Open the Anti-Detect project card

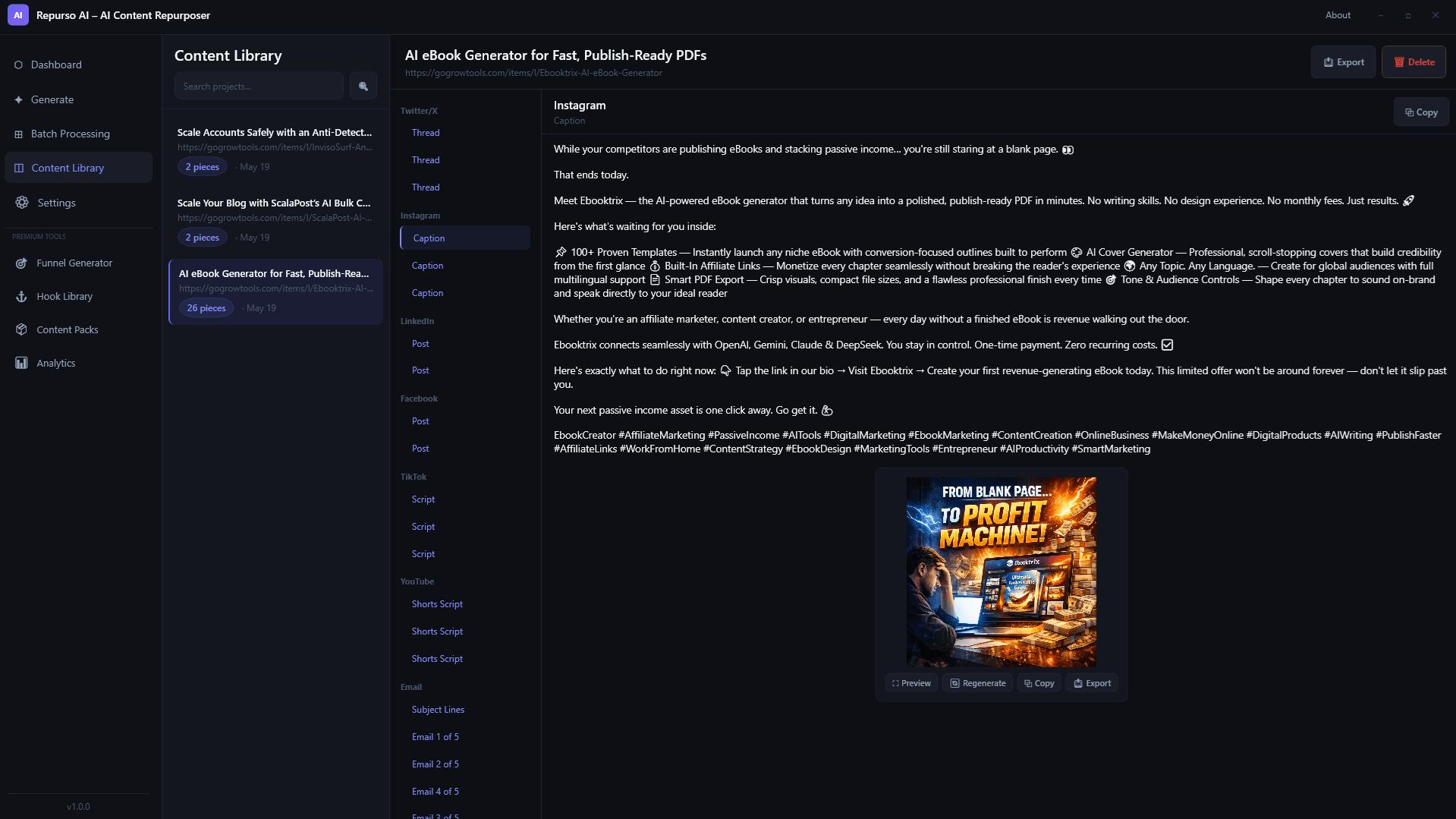click(x=275, y=149)
